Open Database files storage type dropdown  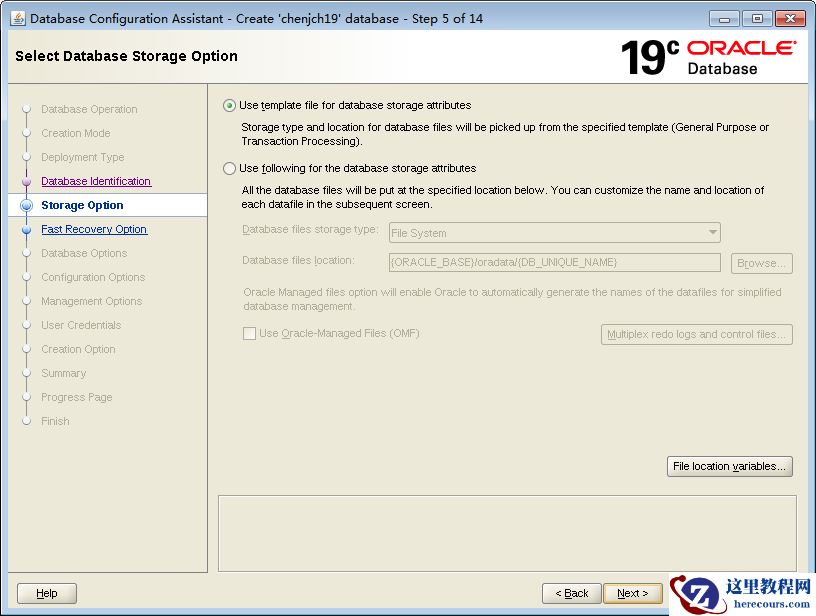[555, 233]
